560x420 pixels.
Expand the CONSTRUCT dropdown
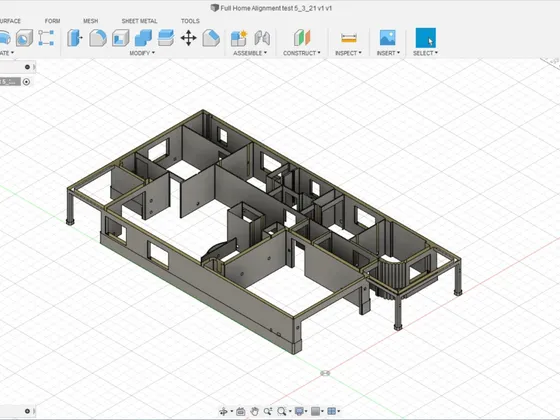tap(302, 53)
